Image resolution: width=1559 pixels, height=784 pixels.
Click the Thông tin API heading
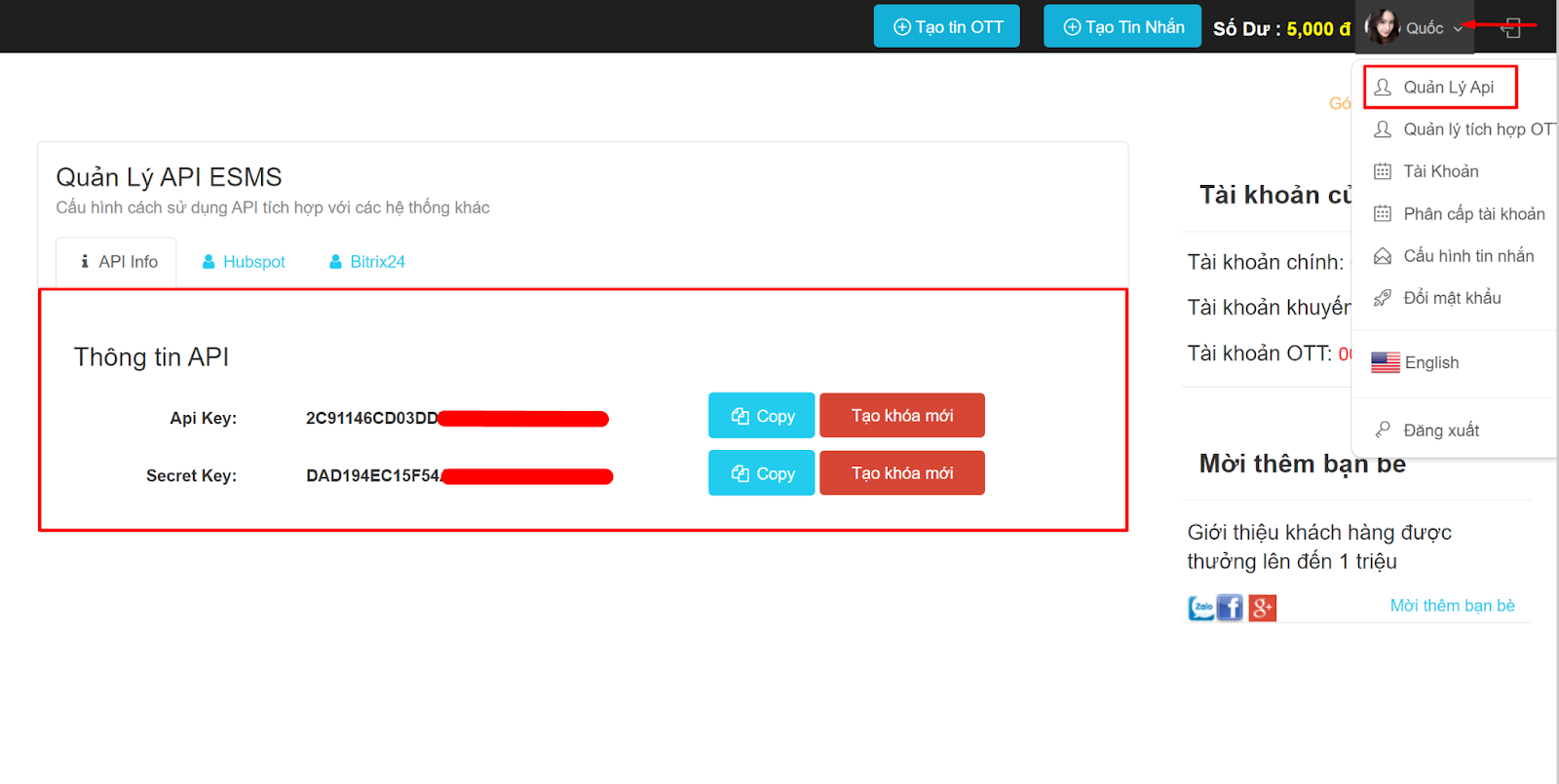(151, 357)
